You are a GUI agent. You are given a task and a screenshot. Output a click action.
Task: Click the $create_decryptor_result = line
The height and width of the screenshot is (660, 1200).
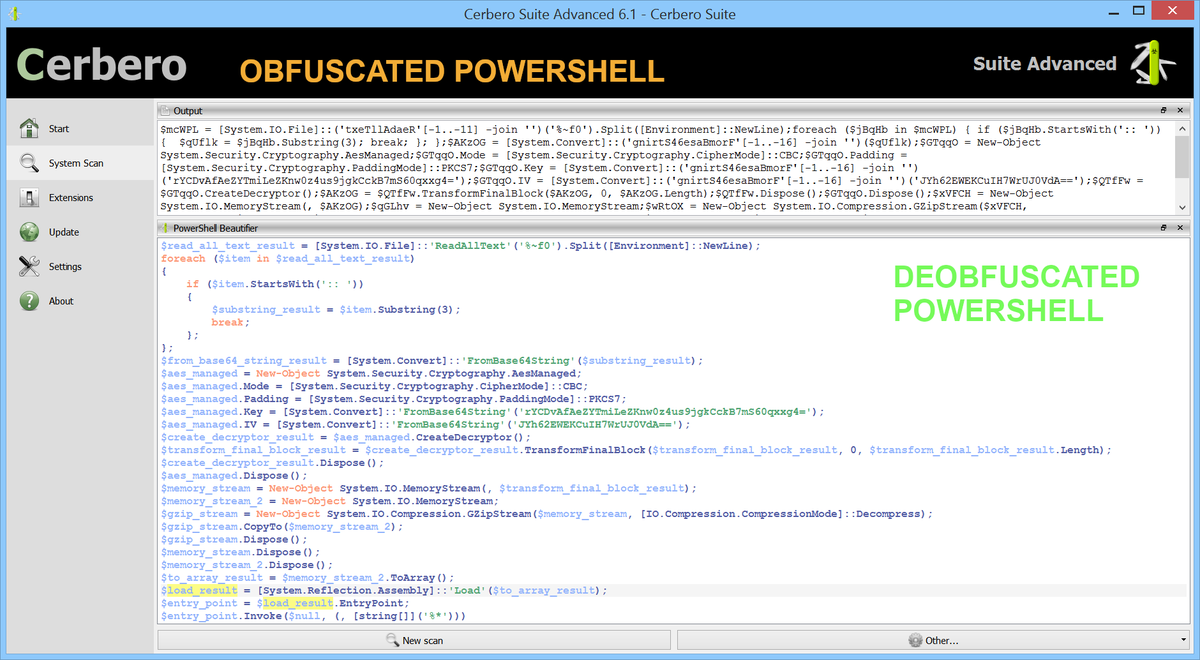[346, 437]
